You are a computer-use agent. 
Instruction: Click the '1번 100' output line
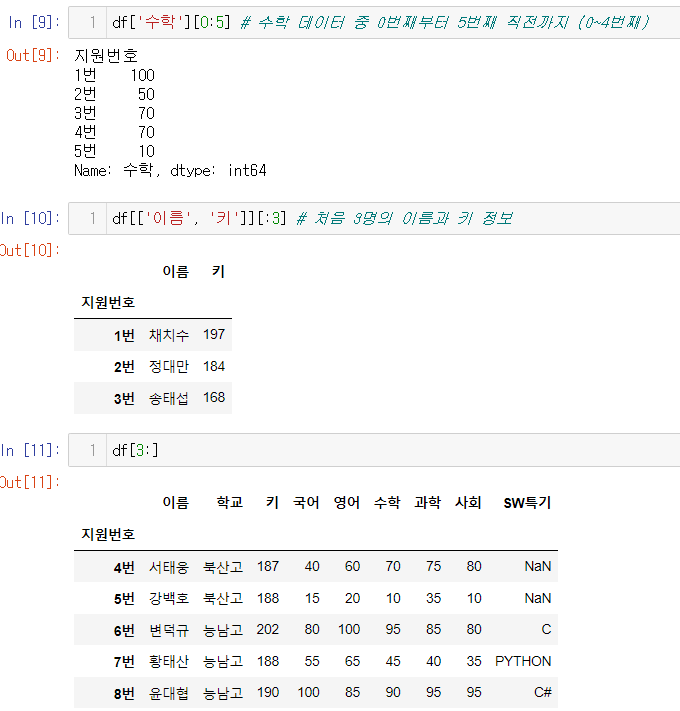click(114, 75)
